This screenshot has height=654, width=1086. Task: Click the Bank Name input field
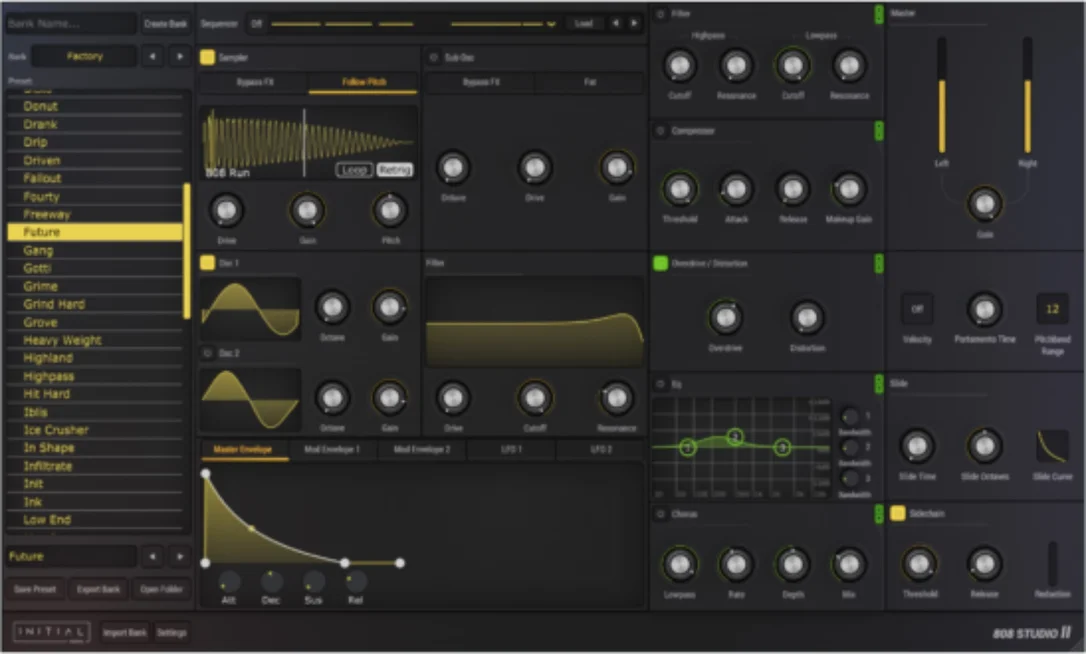click(71, 24)
